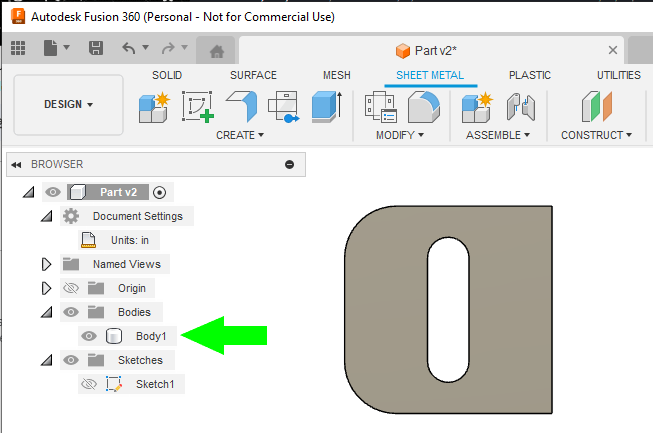Toggle visibility of the Origin folder
This screenshot has width=653, height=433.
[70, 288]
